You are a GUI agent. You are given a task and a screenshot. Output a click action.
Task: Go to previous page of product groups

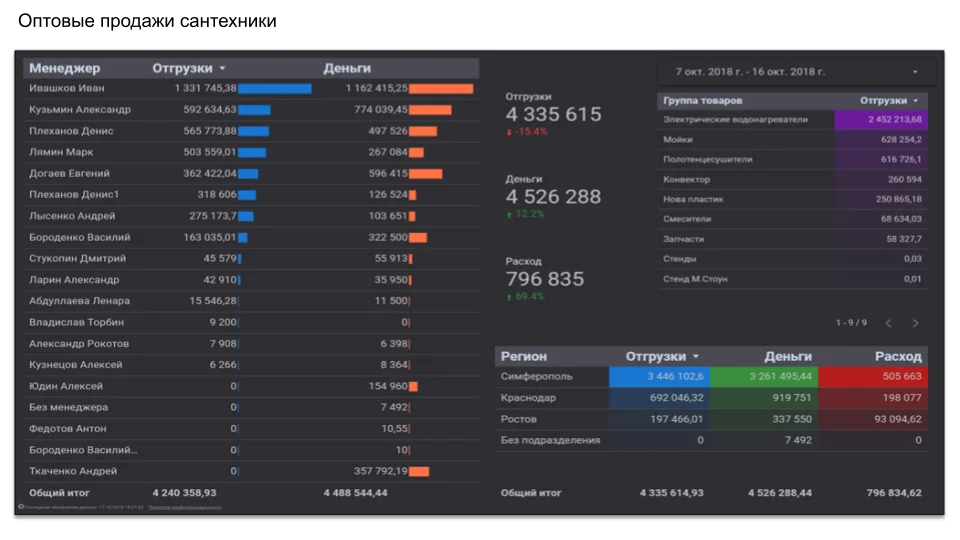(x=888, y=323)
